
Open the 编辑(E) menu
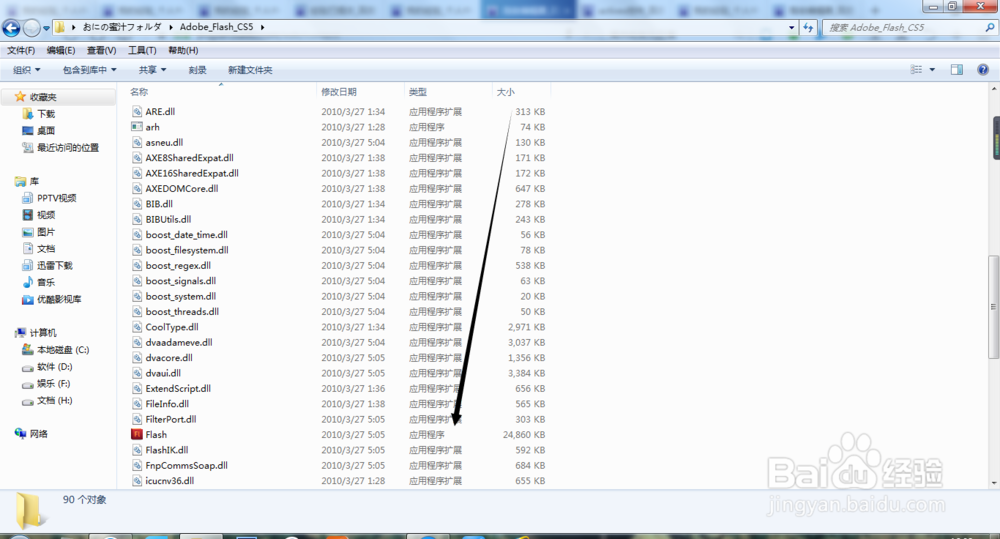click(61, 50)
